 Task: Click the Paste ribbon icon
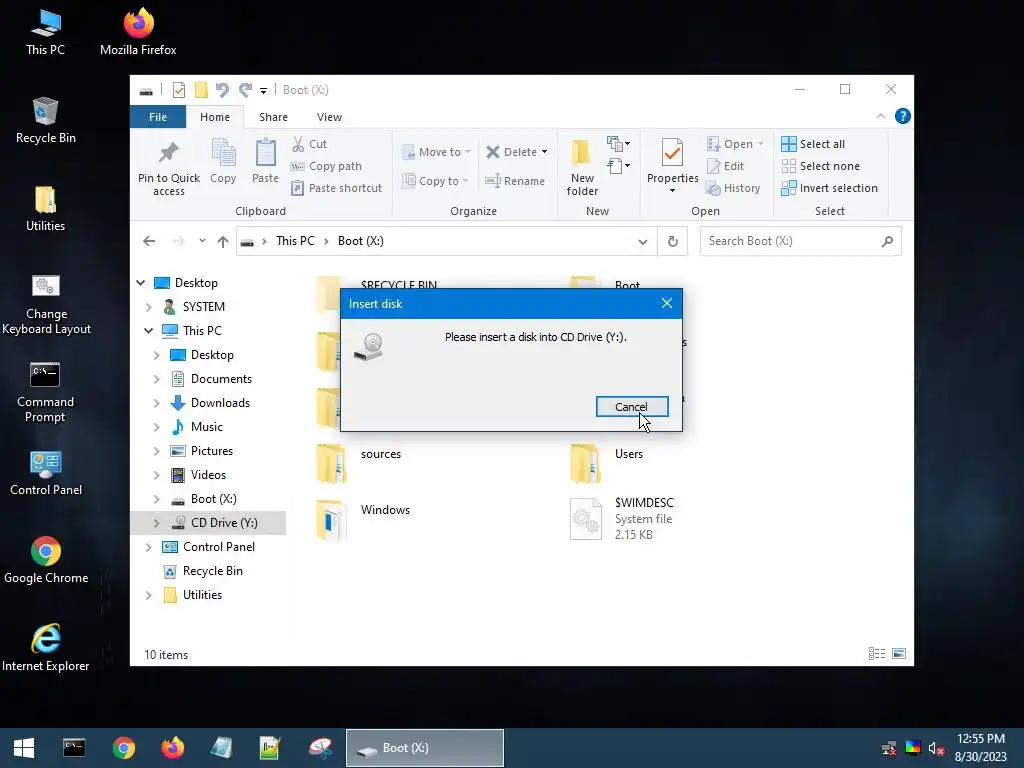(265, 152)
